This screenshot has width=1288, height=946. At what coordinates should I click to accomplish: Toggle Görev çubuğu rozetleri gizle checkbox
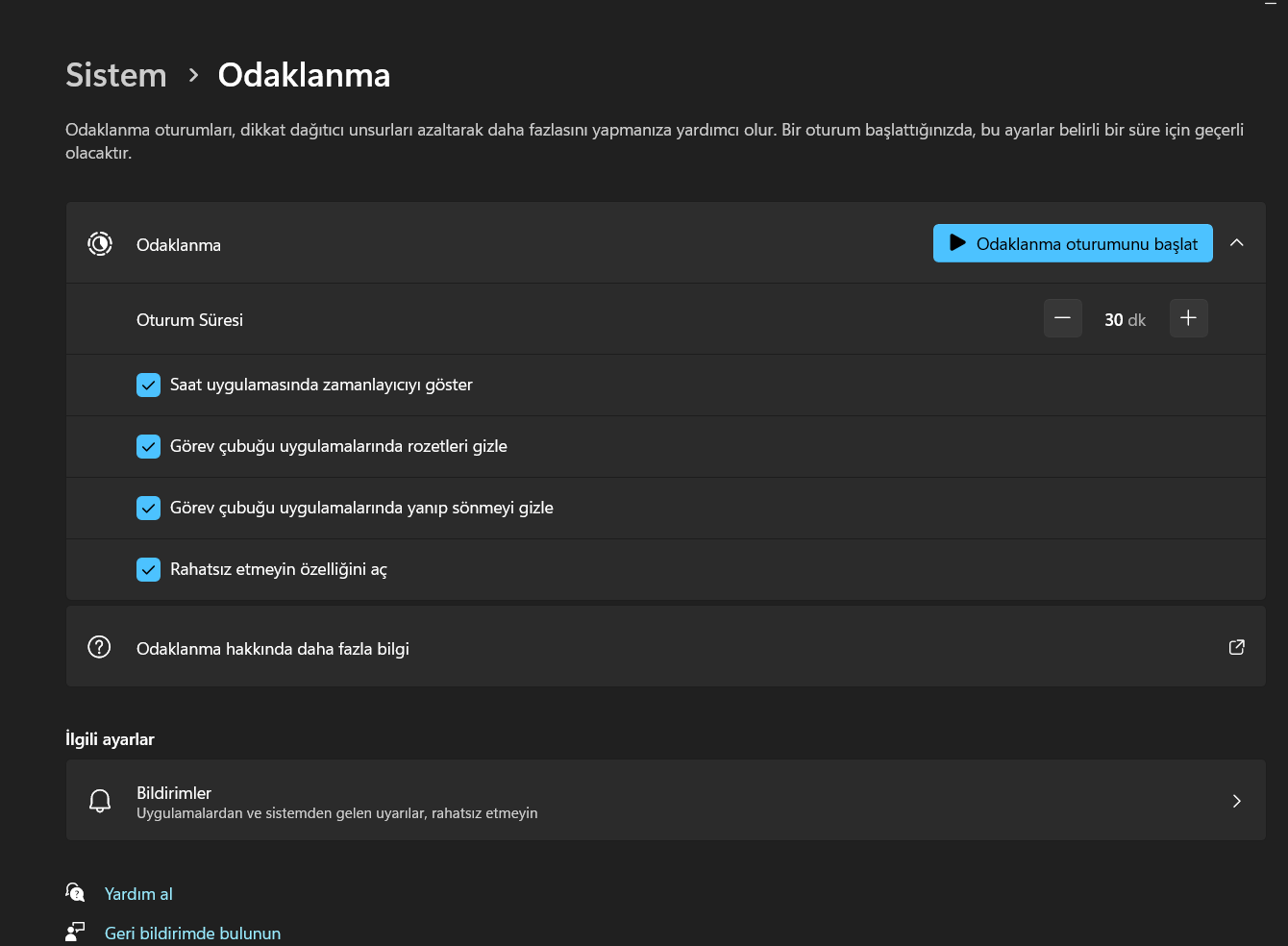[x=148, y=446]
